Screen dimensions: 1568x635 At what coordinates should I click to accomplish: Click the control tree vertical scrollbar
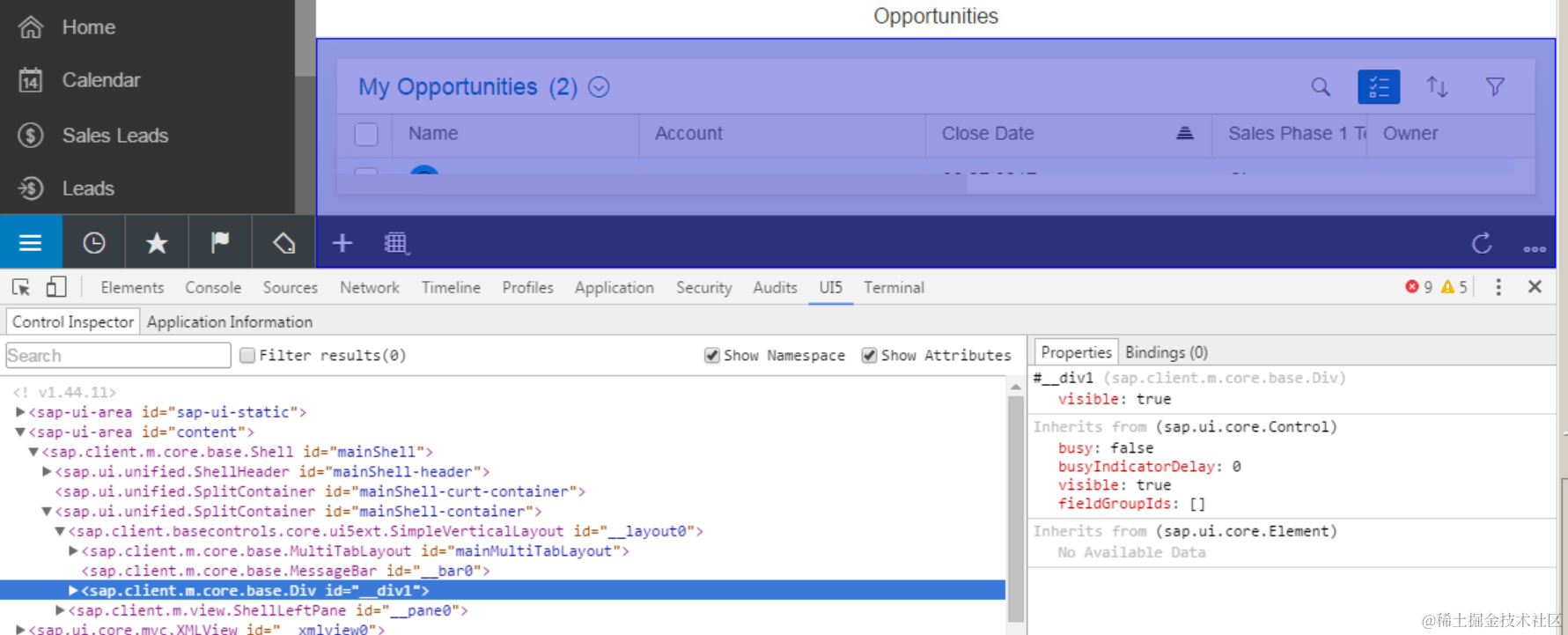click(x=1015, y=508)
